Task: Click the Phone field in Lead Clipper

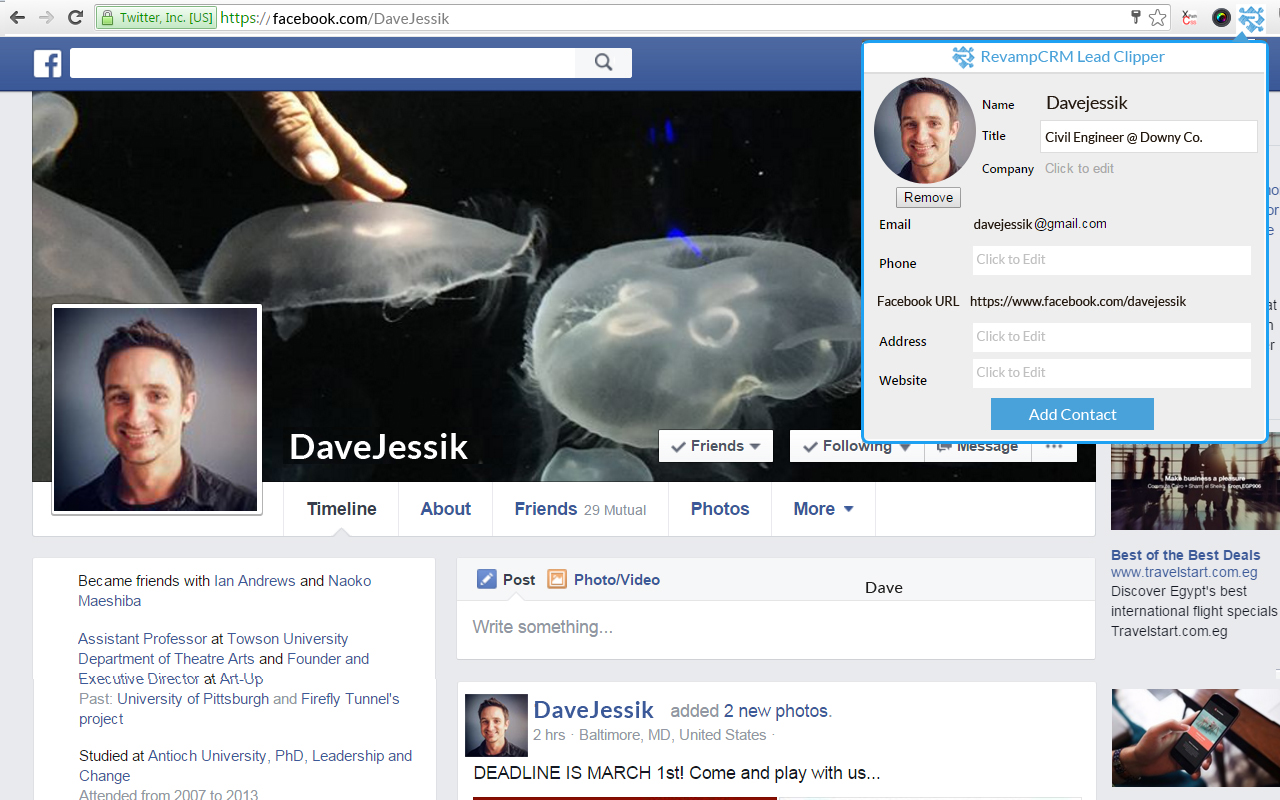Action: (1112, 260)
